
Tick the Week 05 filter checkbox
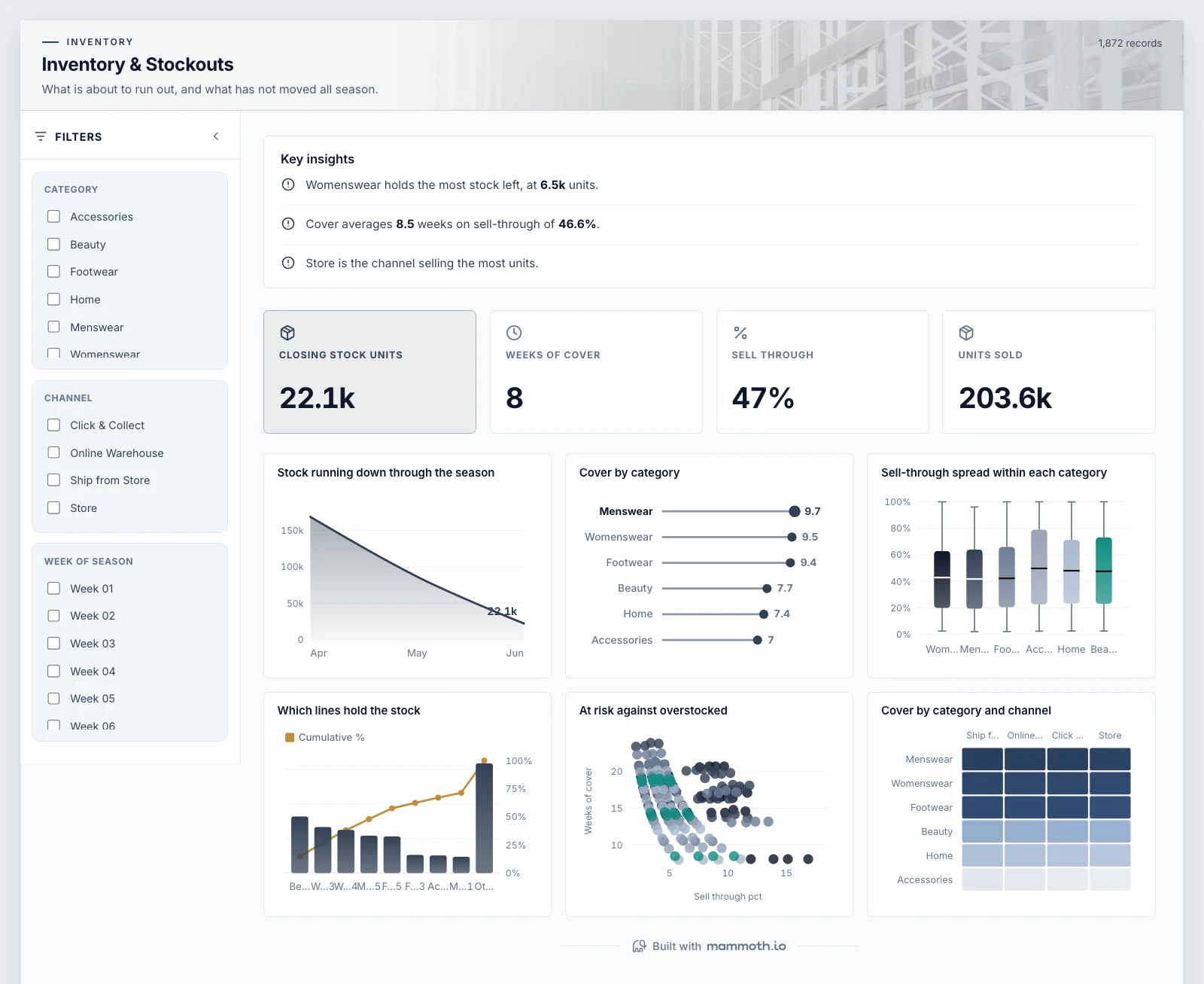pos(54,699)
